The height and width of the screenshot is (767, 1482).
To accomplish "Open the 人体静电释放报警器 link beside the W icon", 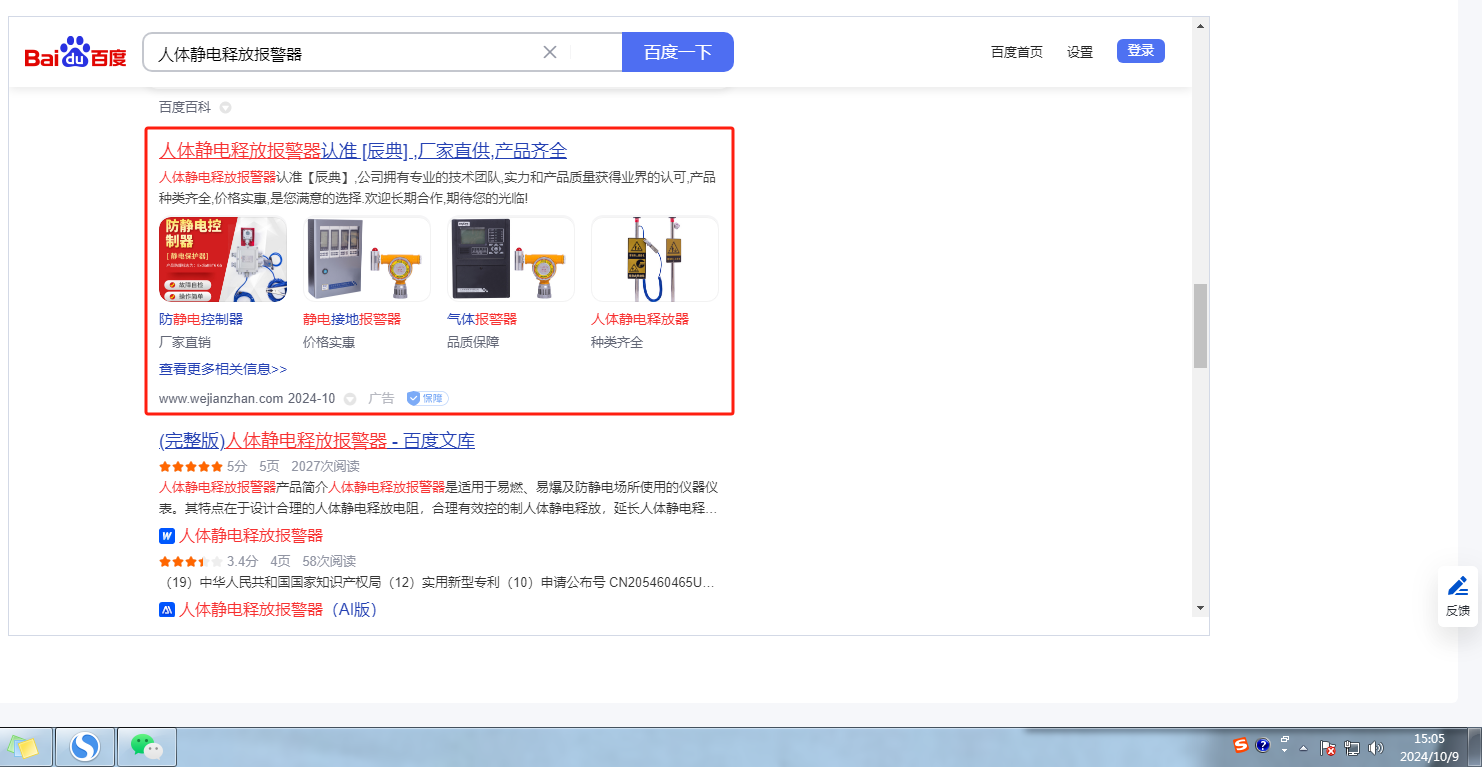I will click(251, 535).
